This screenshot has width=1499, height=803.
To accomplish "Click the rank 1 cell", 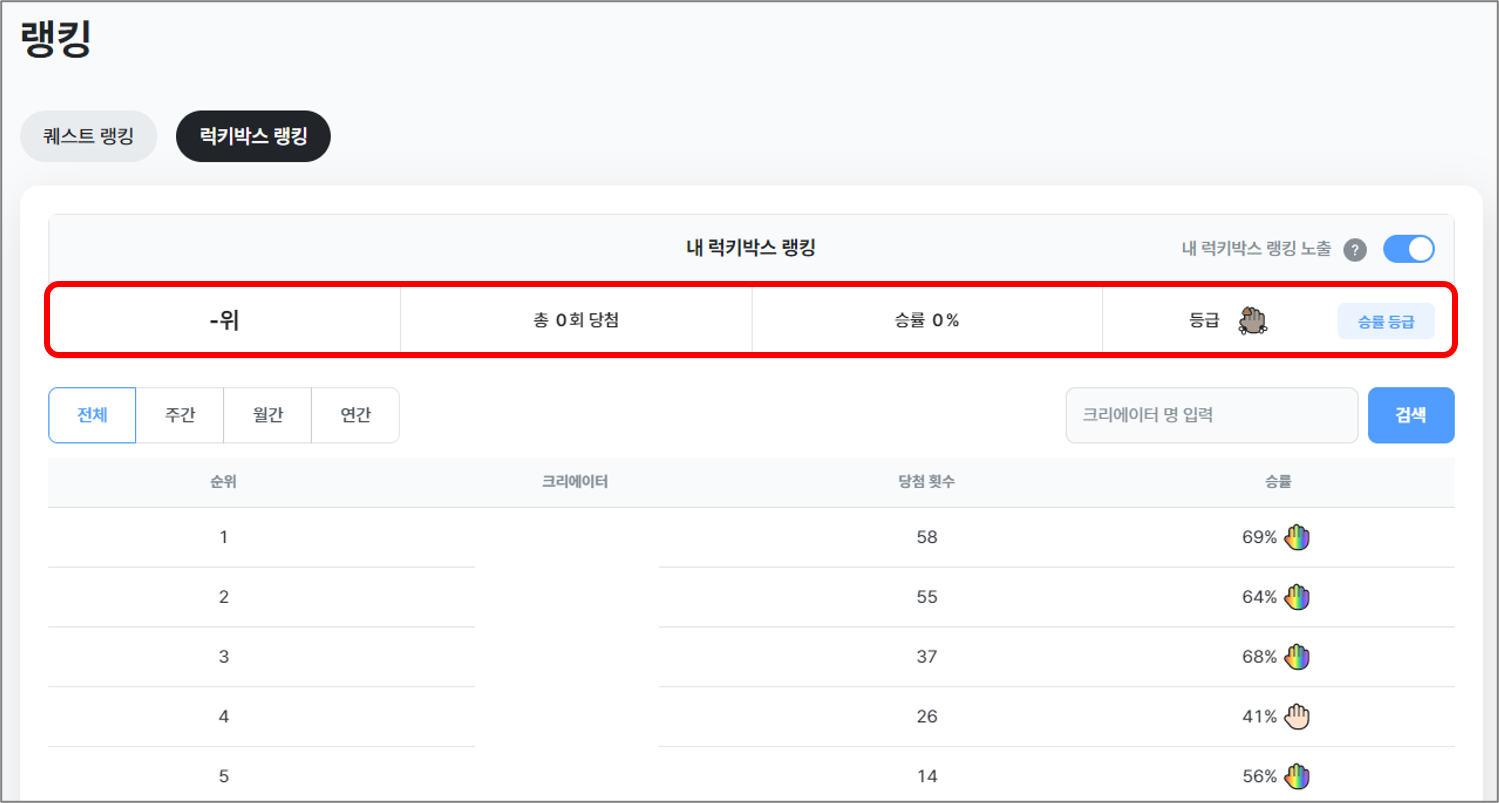I will [x=224, y=537].
